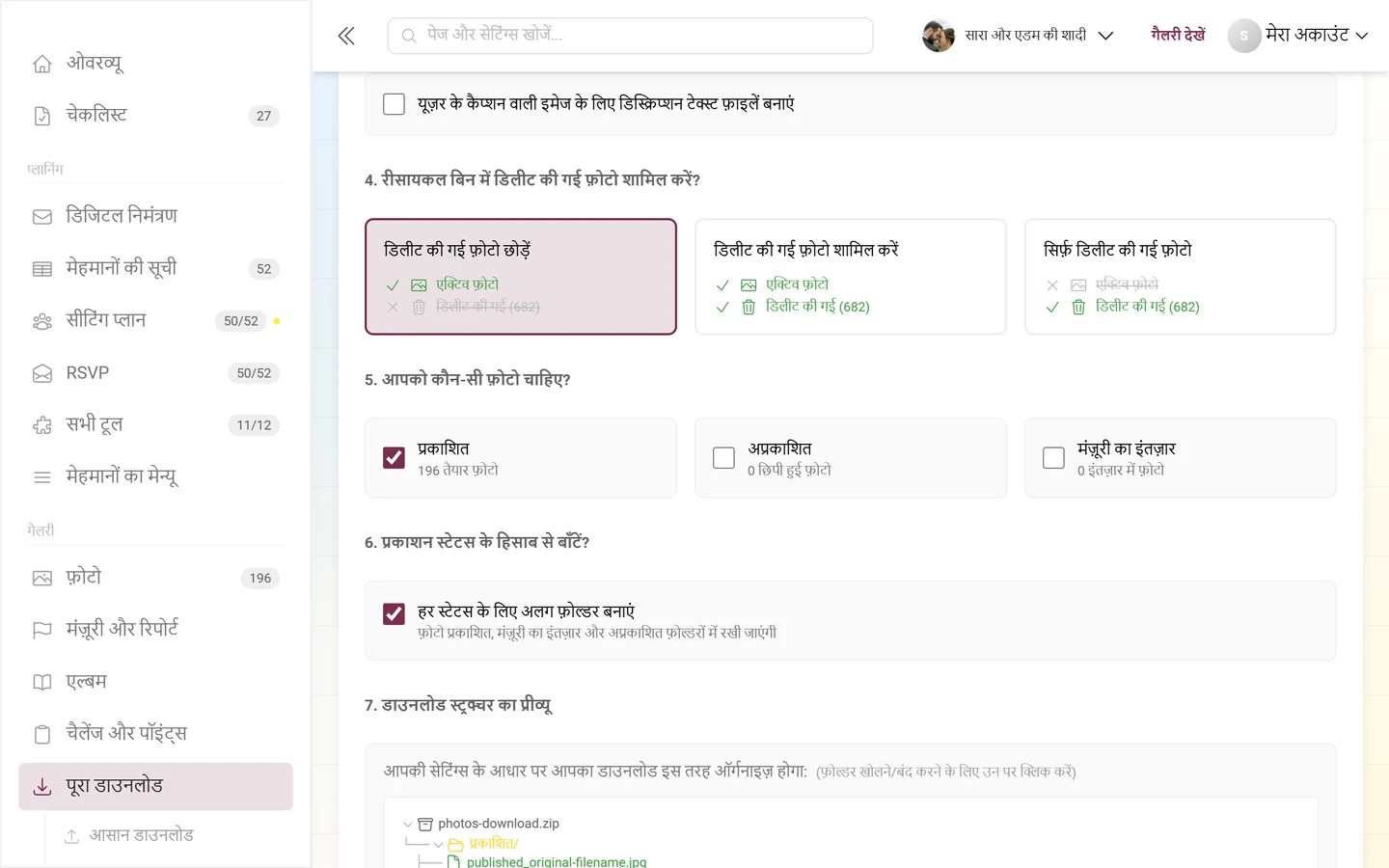The height and width of the screenshot is (868, 1389).
Task: Click the मंज़ूरी और रिपोर्ट flag icon
Action: pyautogui.click(x=42, y=630)
